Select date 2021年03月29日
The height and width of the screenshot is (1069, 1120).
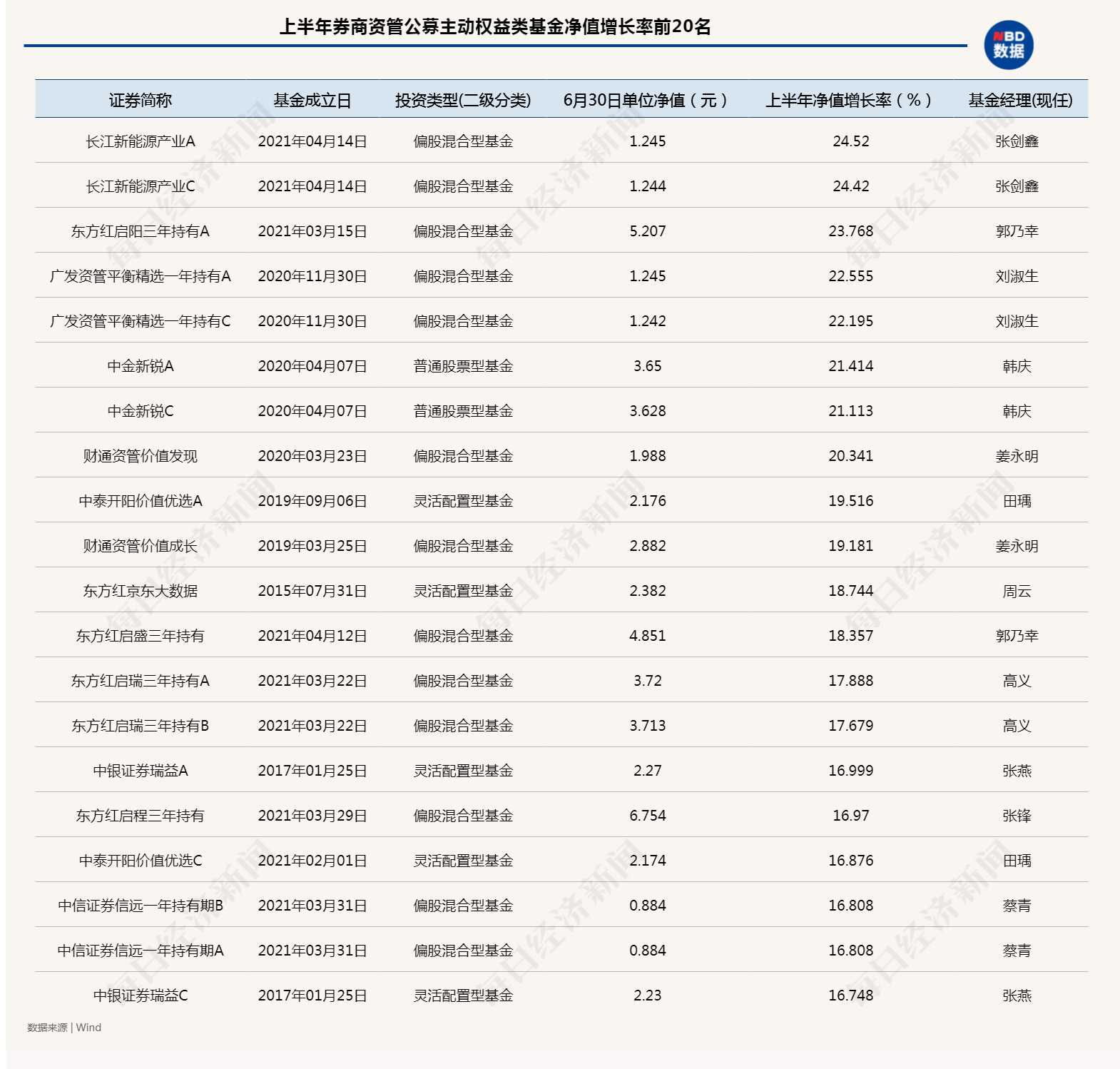coord(312,816)
